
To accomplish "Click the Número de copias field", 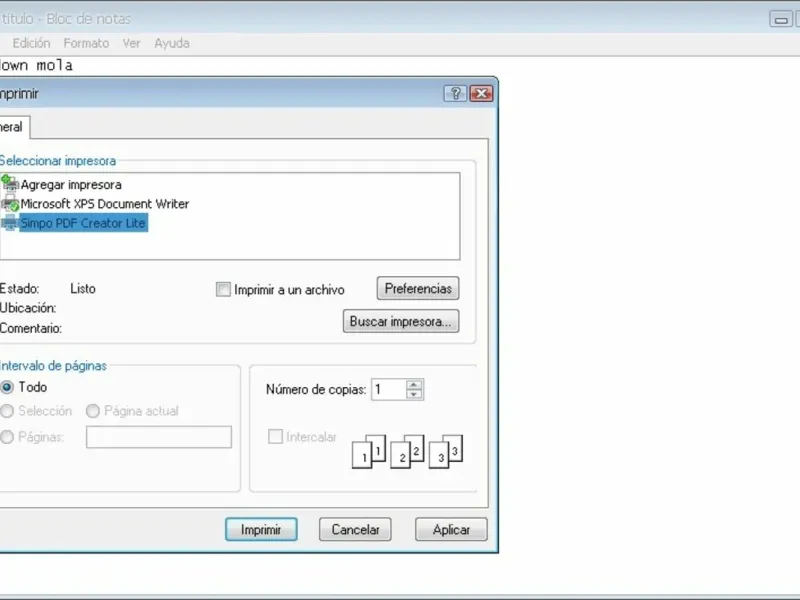I will point(389,390).
